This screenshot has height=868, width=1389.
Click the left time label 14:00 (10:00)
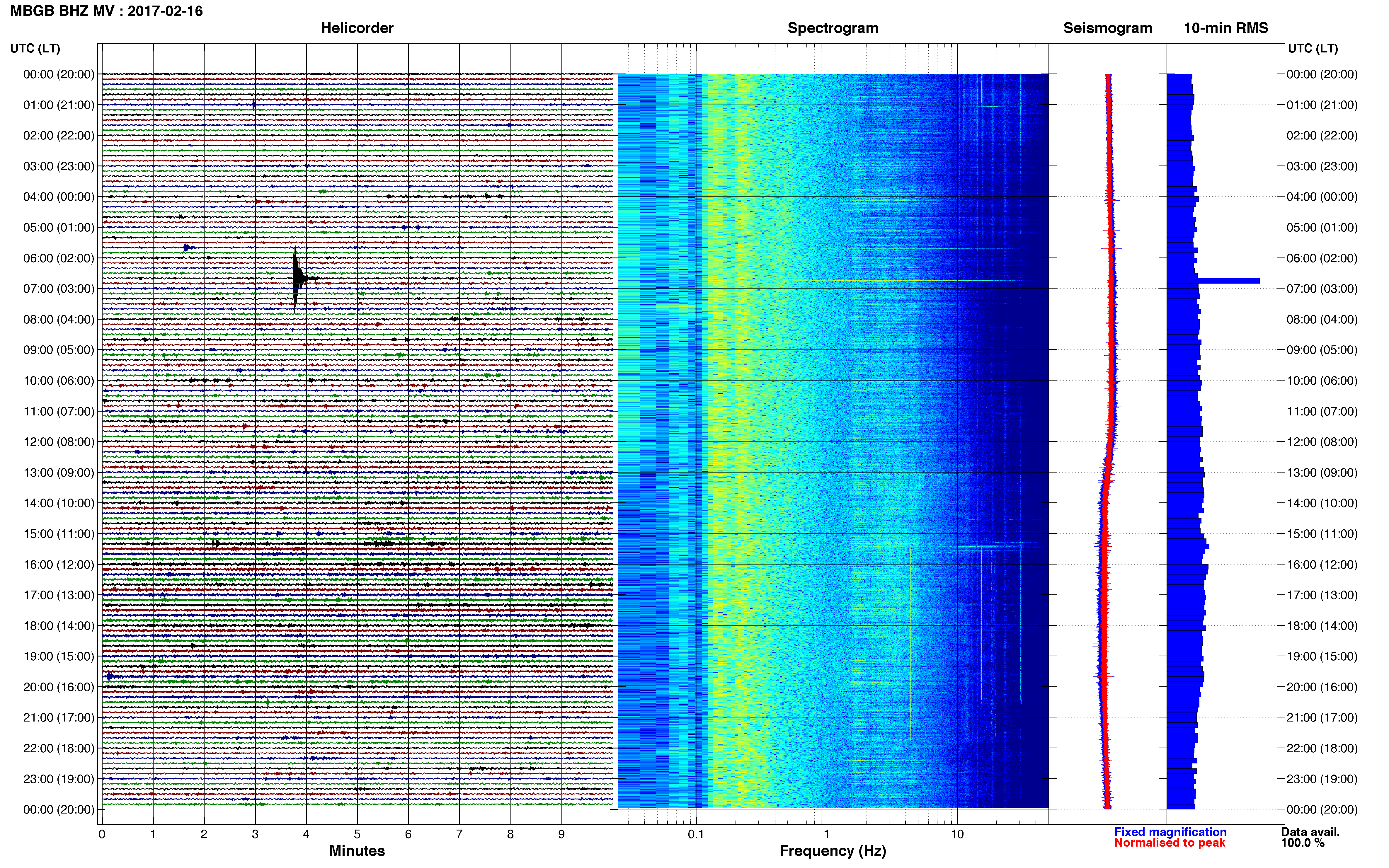pos(59,503)
